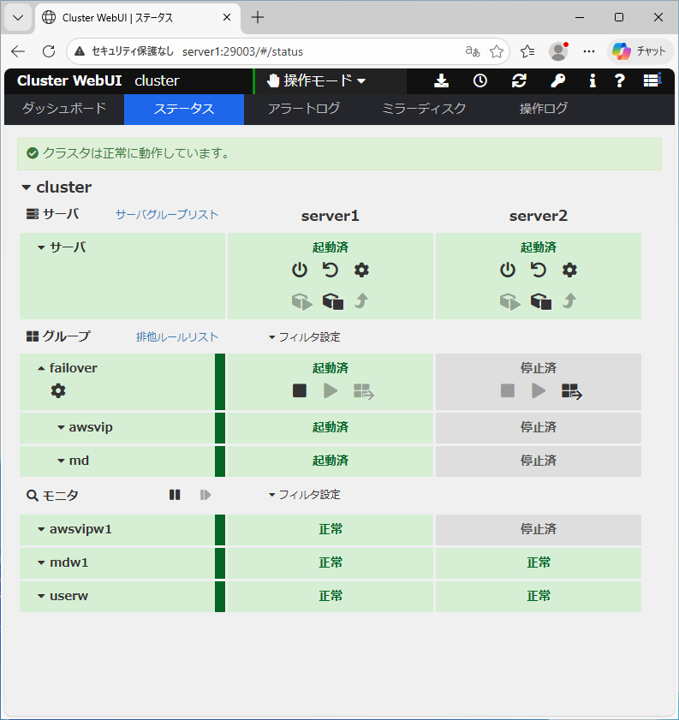Move failover group icon on server2
The image size is (679, 720).
coord(571,392)
